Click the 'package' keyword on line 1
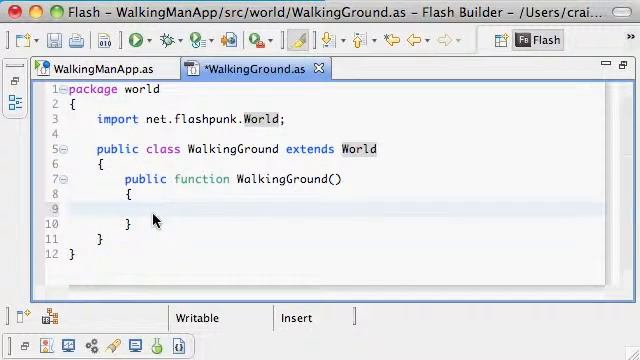Image resolution: width=640 pixels, height=360 pixels. (93, 89)
